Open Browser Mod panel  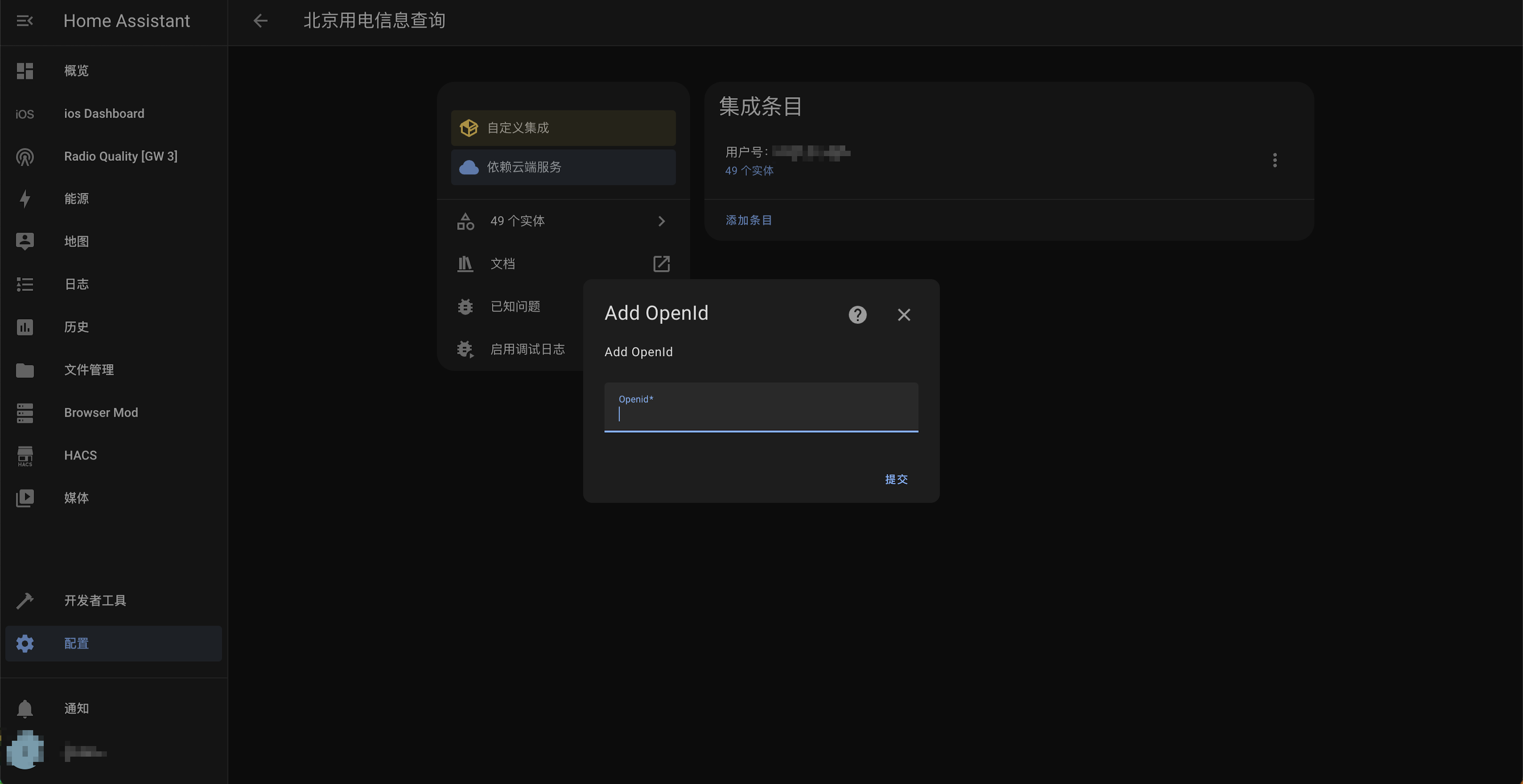(x=101, y=413)
